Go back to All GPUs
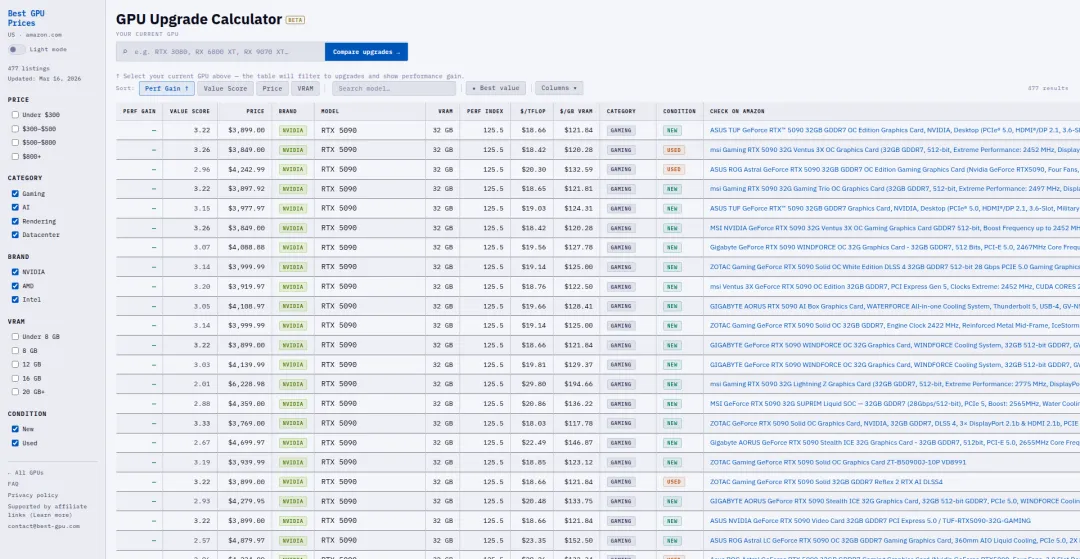1080x559 pixels. (x=25, y=473)
